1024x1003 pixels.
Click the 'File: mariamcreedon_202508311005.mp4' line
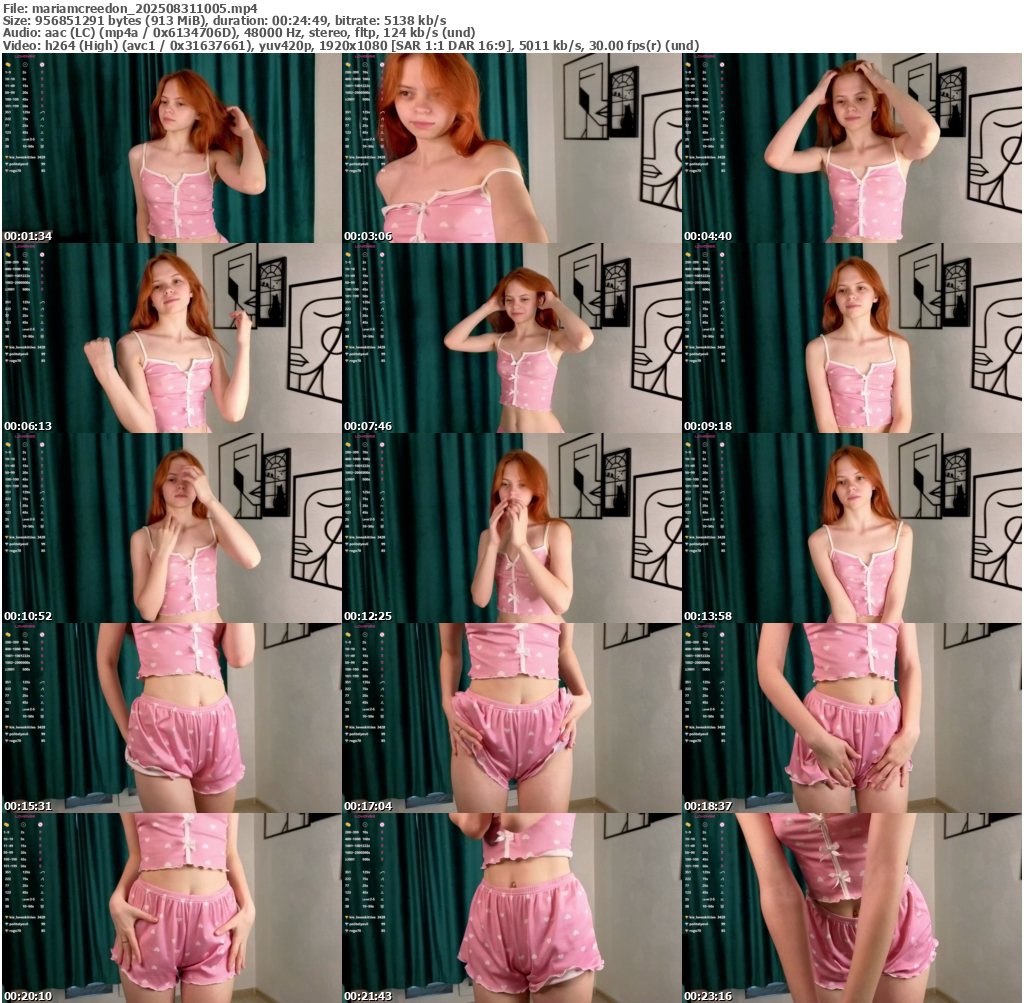tap(130, 8)
